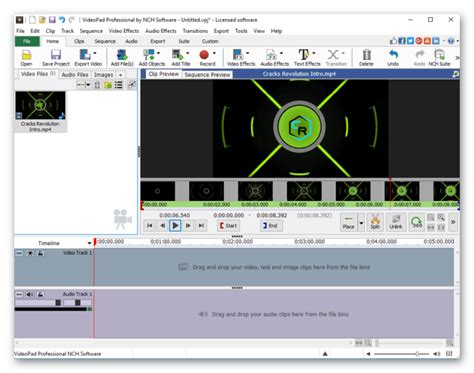This screenshot has height=373, width=474.
Task: Click the Place button
Action: (348, 222)
